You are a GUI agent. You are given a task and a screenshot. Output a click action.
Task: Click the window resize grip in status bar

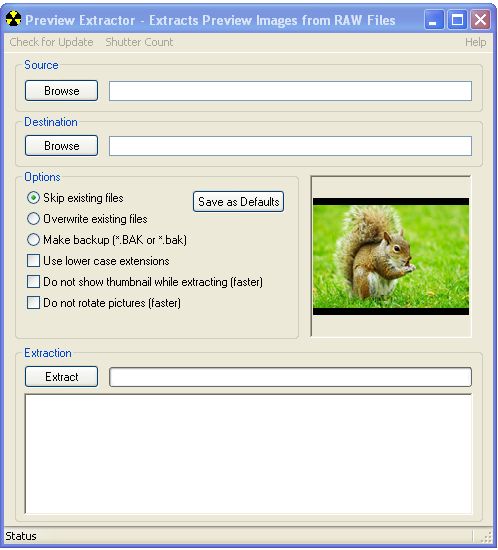[487, 537]
